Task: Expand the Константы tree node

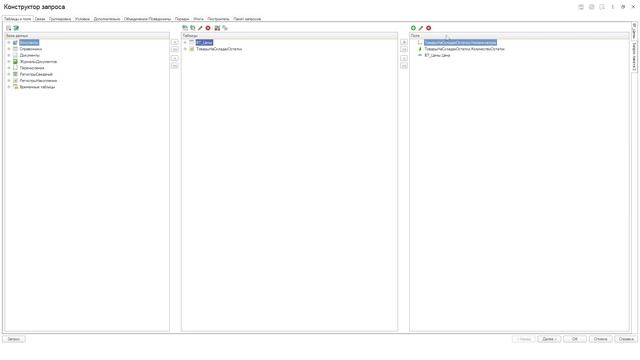Action: pos(9,42)
